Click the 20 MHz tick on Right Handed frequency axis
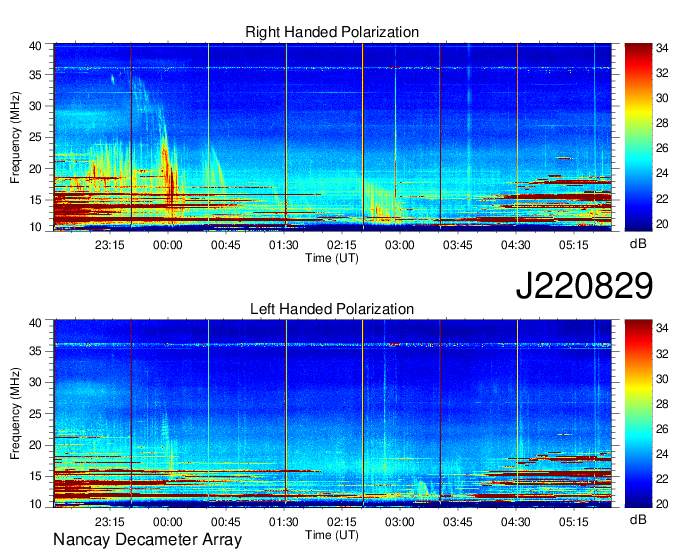The width and height of the screenshot is (680, 552). (35, 169)
